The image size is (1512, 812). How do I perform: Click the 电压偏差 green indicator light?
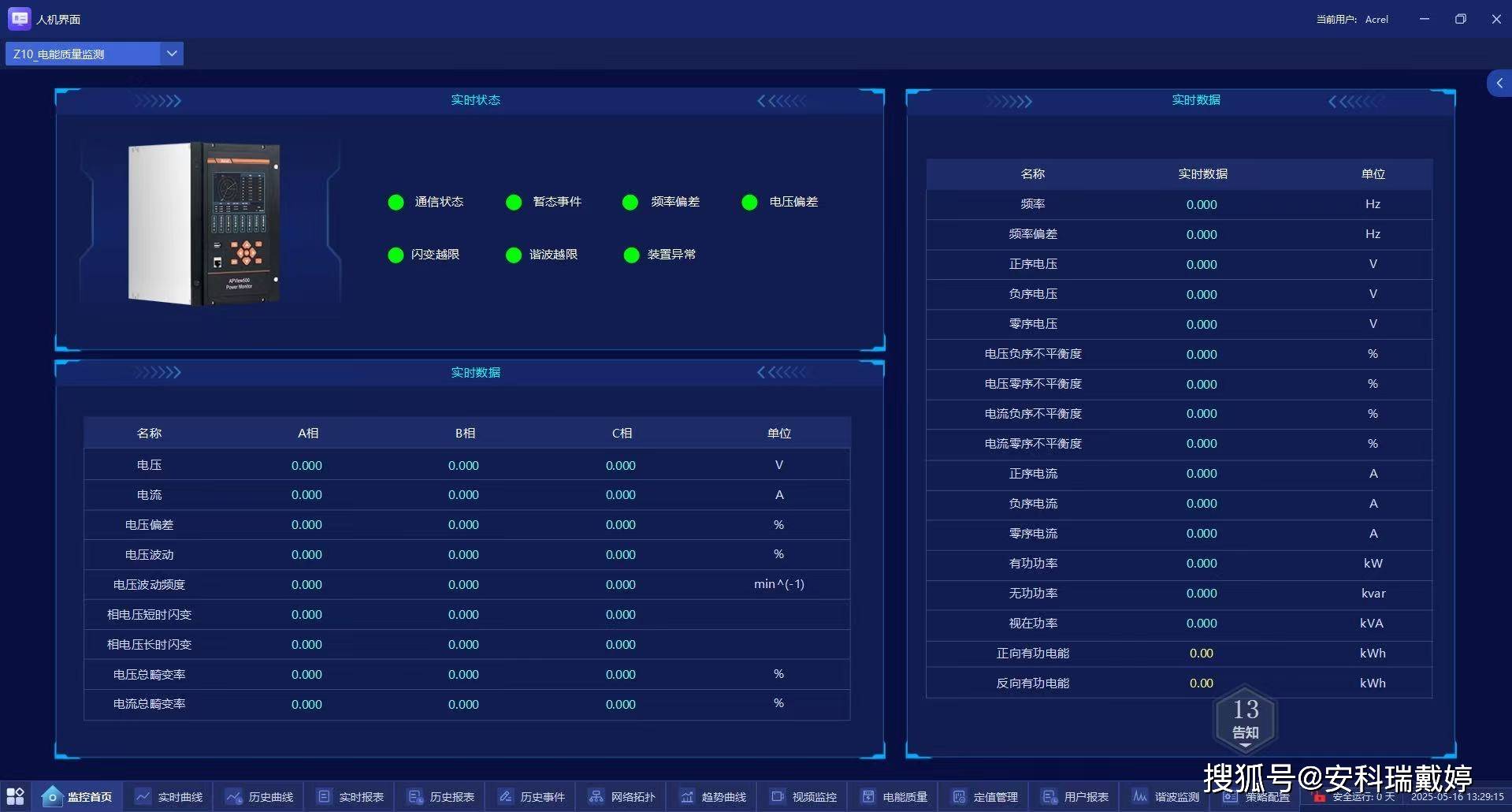pos(749,203)
